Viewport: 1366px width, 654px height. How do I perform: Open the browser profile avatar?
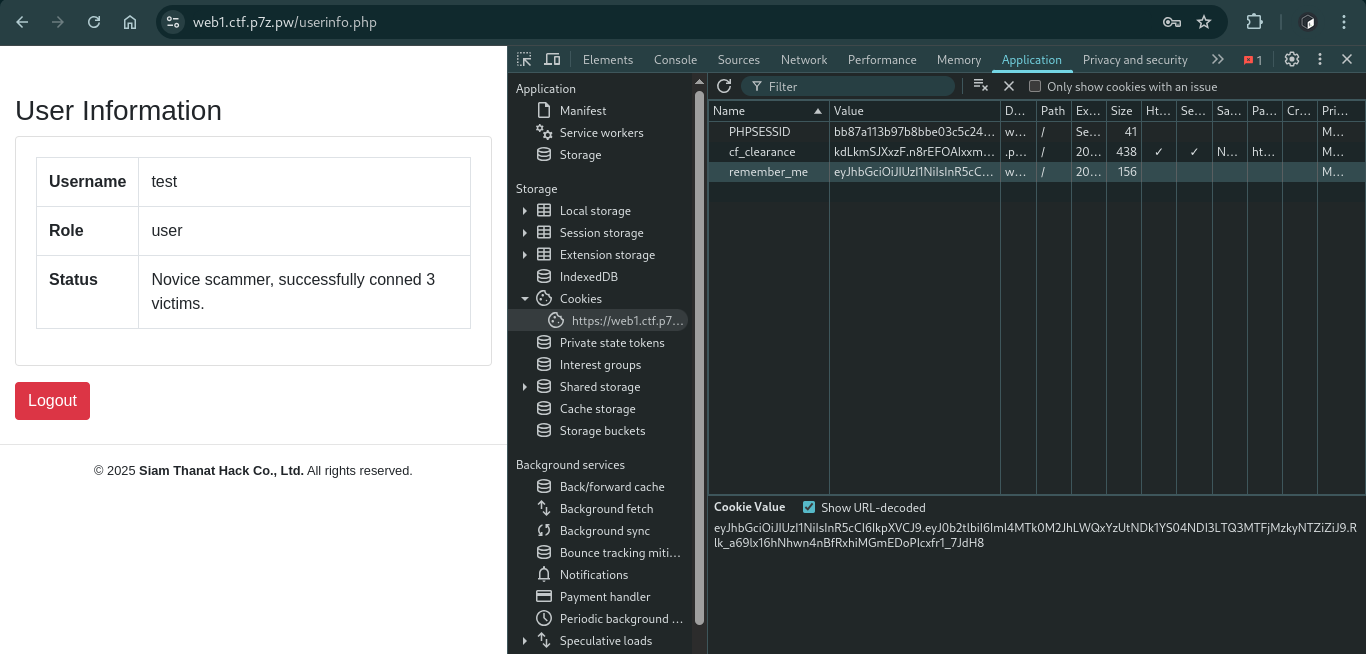(x=1308, y=22)
